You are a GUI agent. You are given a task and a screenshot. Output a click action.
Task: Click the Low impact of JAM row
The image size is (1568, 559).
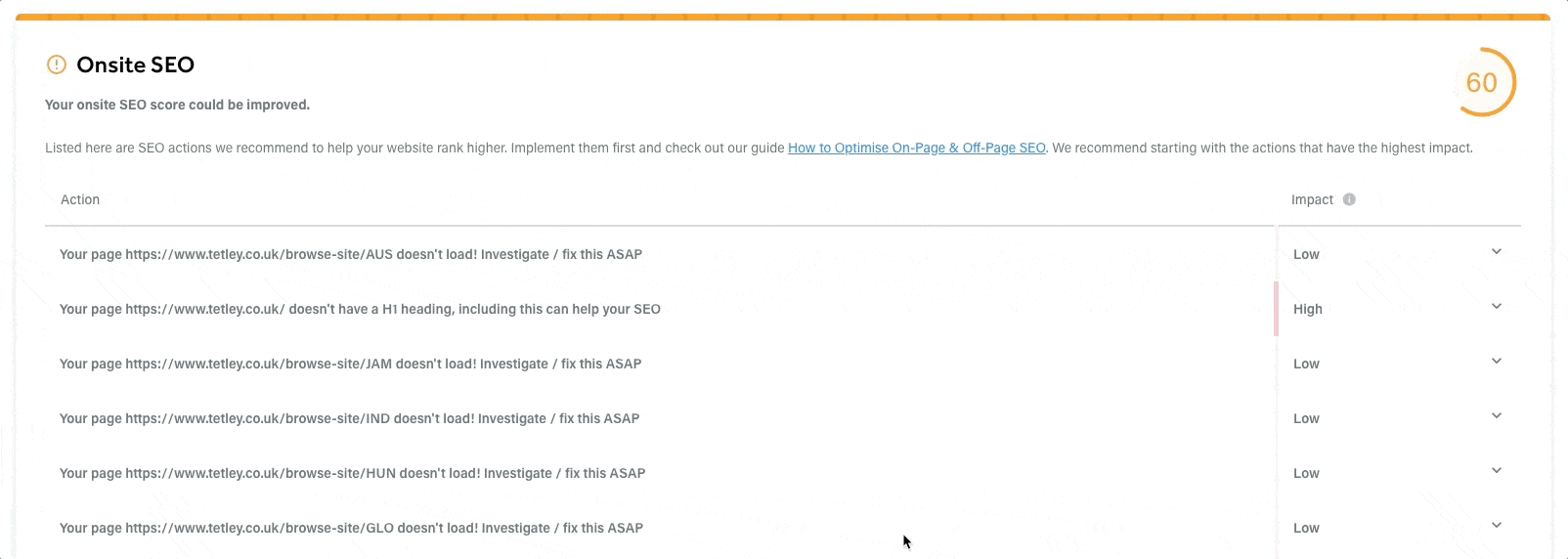click(x=1306, y=364)
